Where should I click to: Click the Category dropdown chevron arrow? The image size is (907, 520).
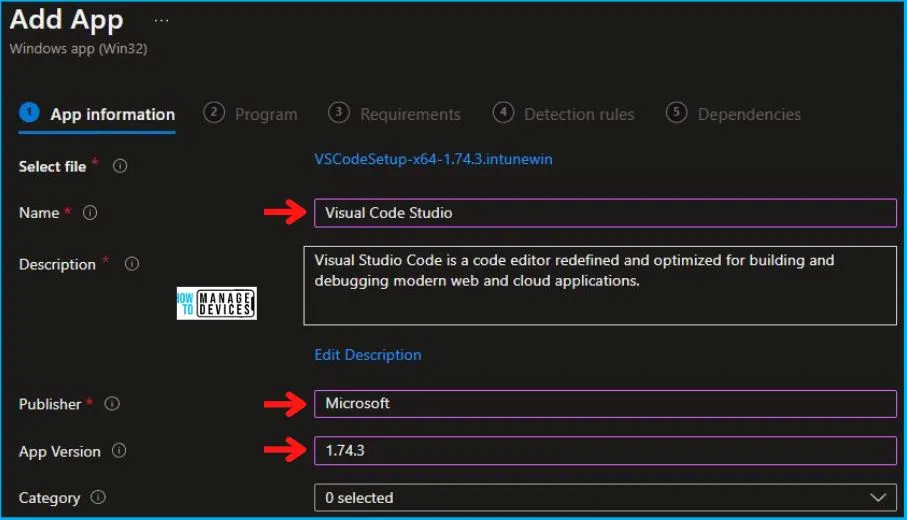(878, 497)
